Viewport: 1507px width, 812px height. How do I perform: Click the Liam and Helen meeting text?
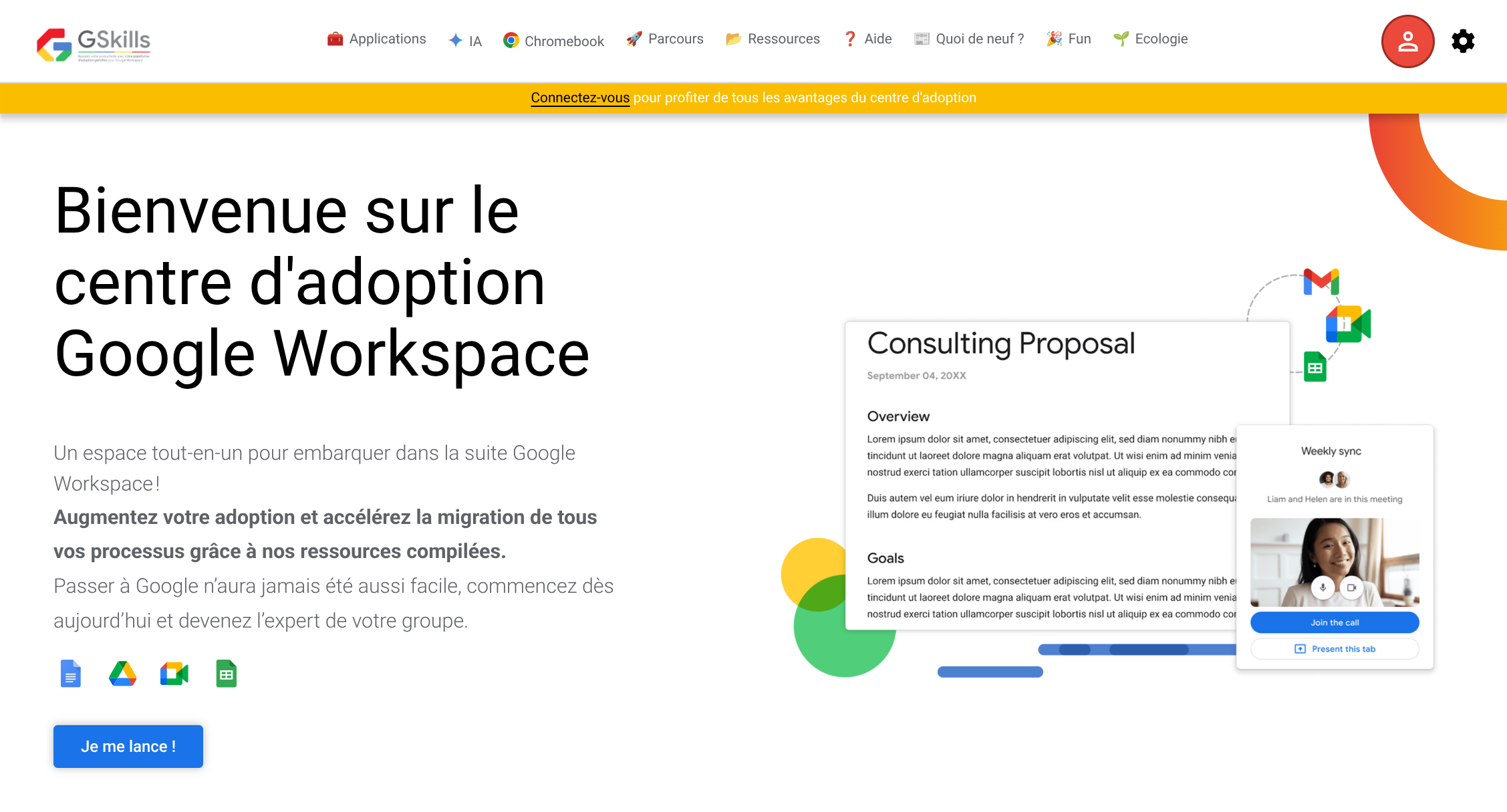click(1335, 499)
